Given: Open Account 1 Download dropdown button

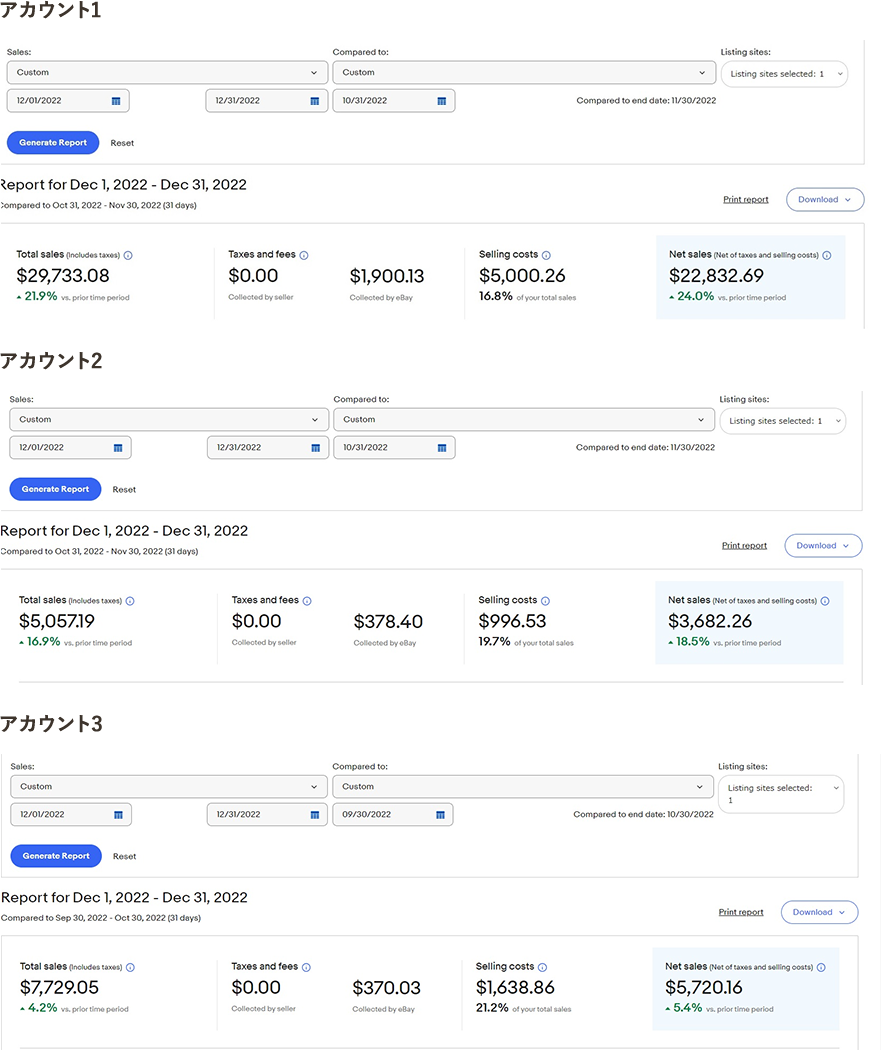Looking at the screenshot, I should tap(825, 199).
